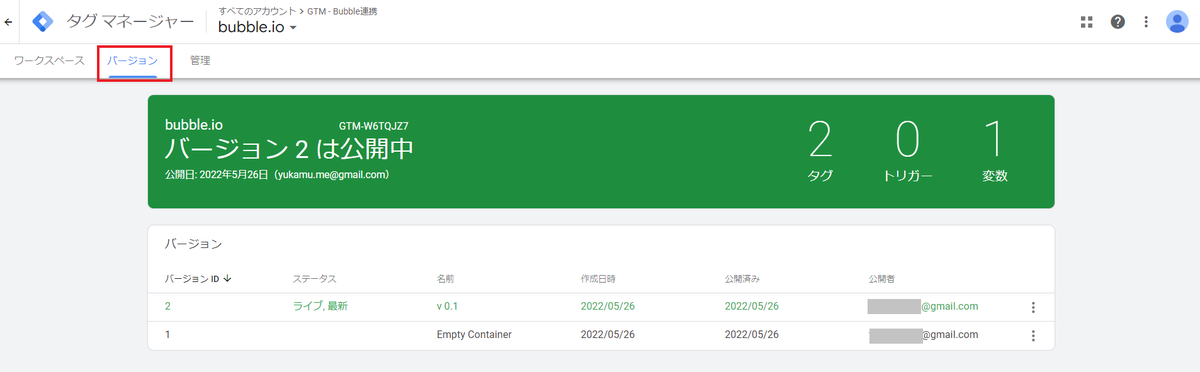Open version ID 1 link

(x=168, y=334)
